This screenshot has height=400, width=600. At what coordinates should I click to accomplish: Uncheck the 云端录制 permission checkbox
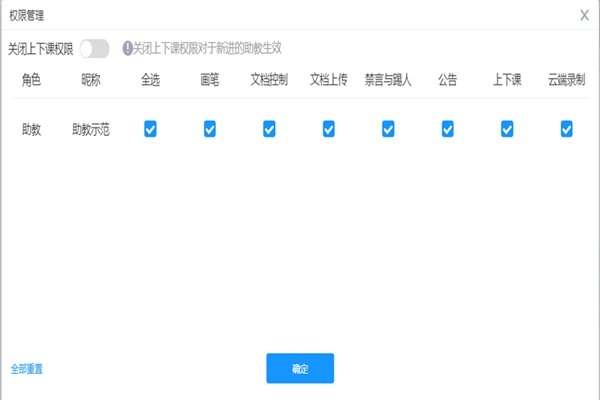click(567, 128)
